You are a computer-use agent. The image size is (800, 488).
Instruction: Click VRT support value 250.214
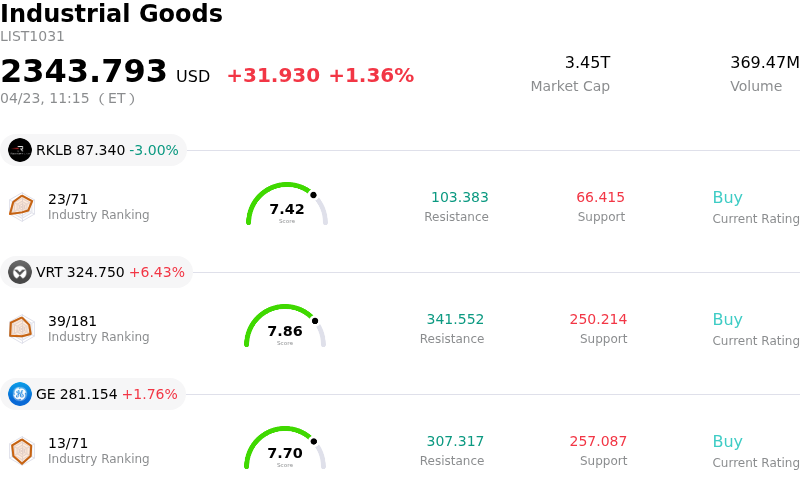click(598, 320)
